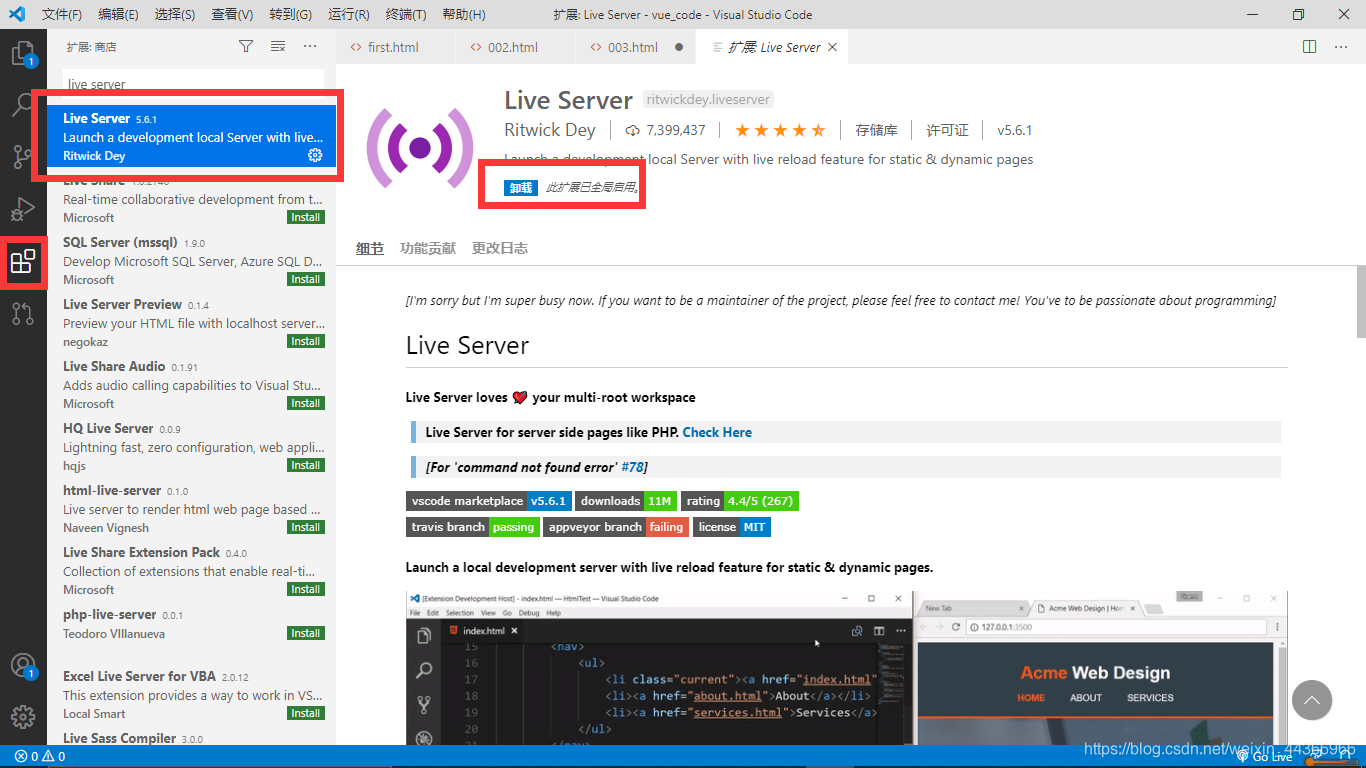The image size is (1366, 768).
Task: Install Excel Live Server for VBA
Action: tap(306, 713)
